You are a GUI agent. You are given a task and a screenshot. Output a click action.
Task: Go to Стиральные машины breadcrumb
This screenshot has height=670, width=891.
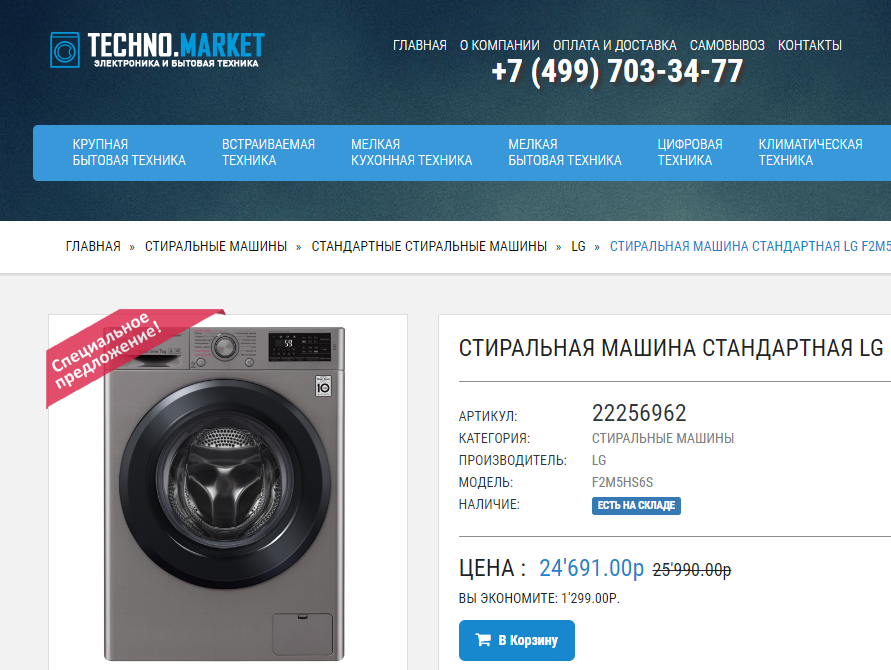[216, 246]
